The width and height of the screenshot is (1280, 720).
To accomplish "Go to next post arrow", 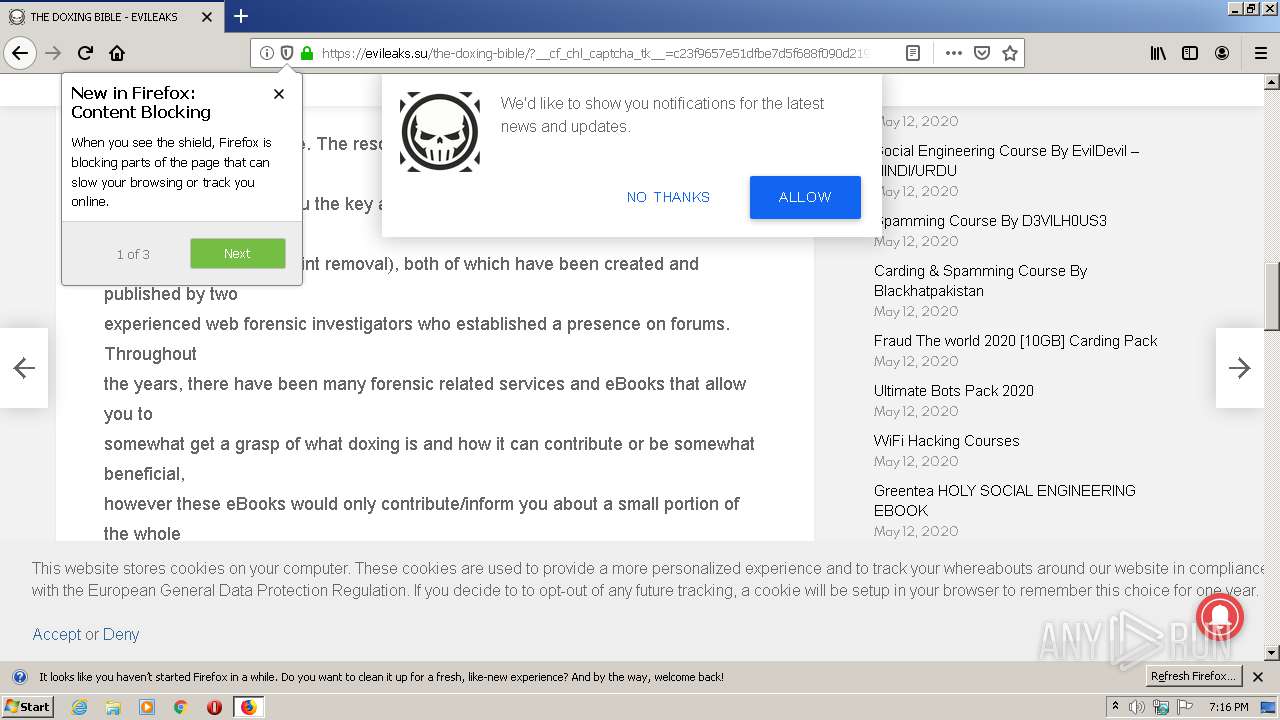I will (1240, 368).
